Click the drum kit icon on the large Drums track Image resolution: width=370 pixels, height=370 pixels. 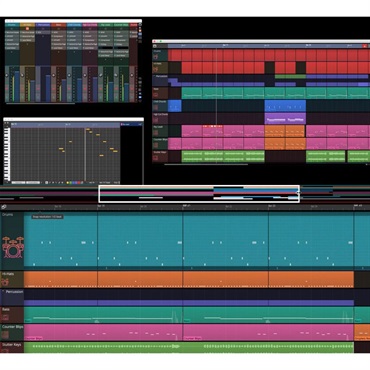tap(13, 247)
